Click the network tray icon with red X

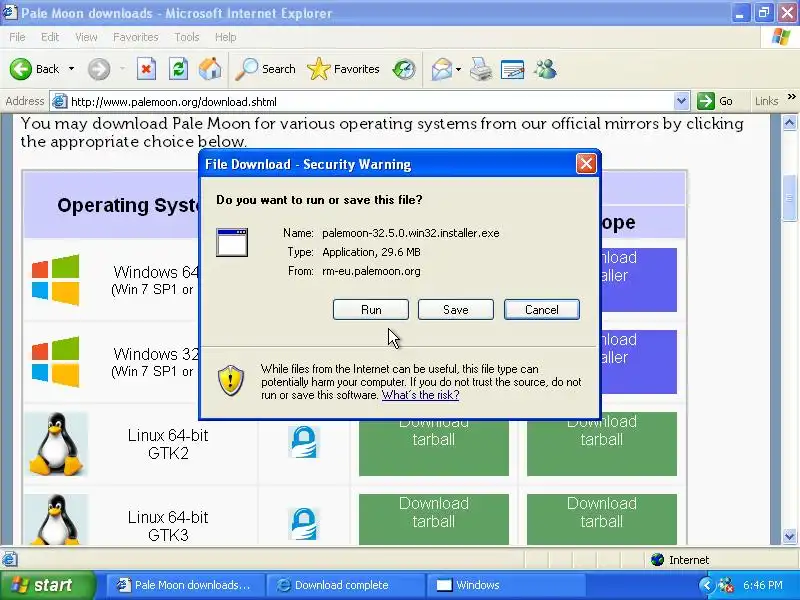[x=726, y=585]
